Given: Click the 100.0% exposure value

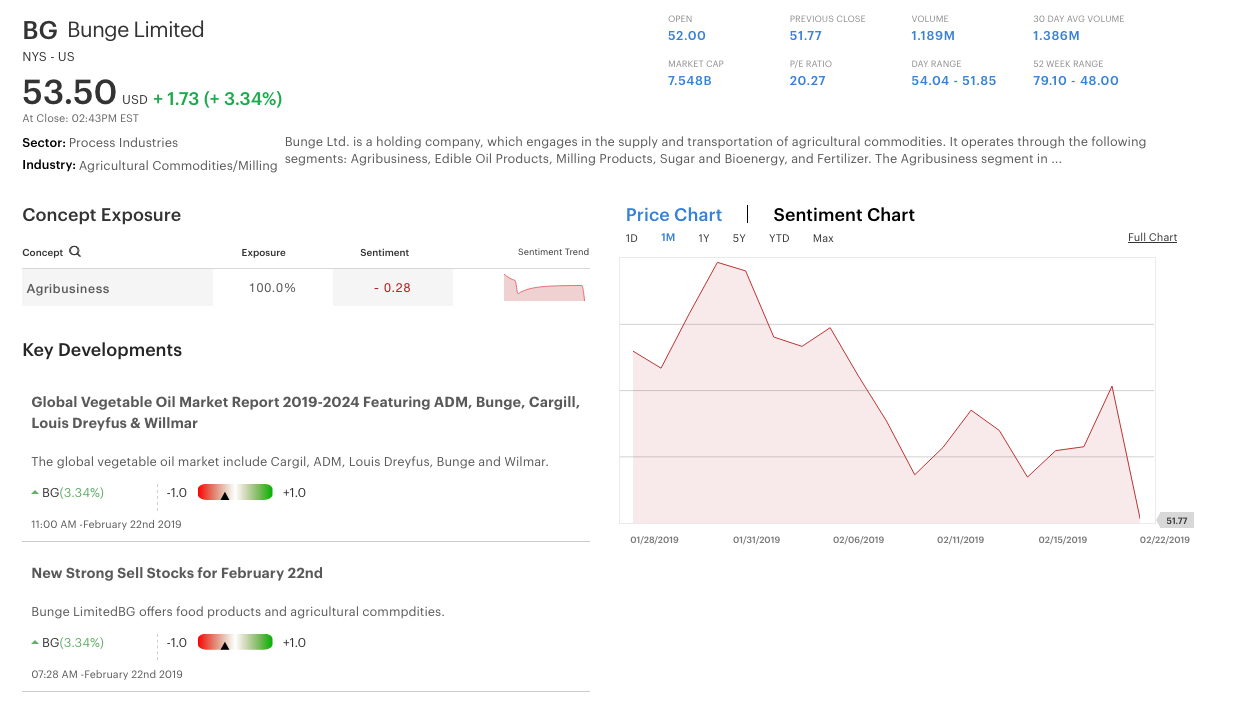Looking at the screenshot, I should [x=272, y=288].
